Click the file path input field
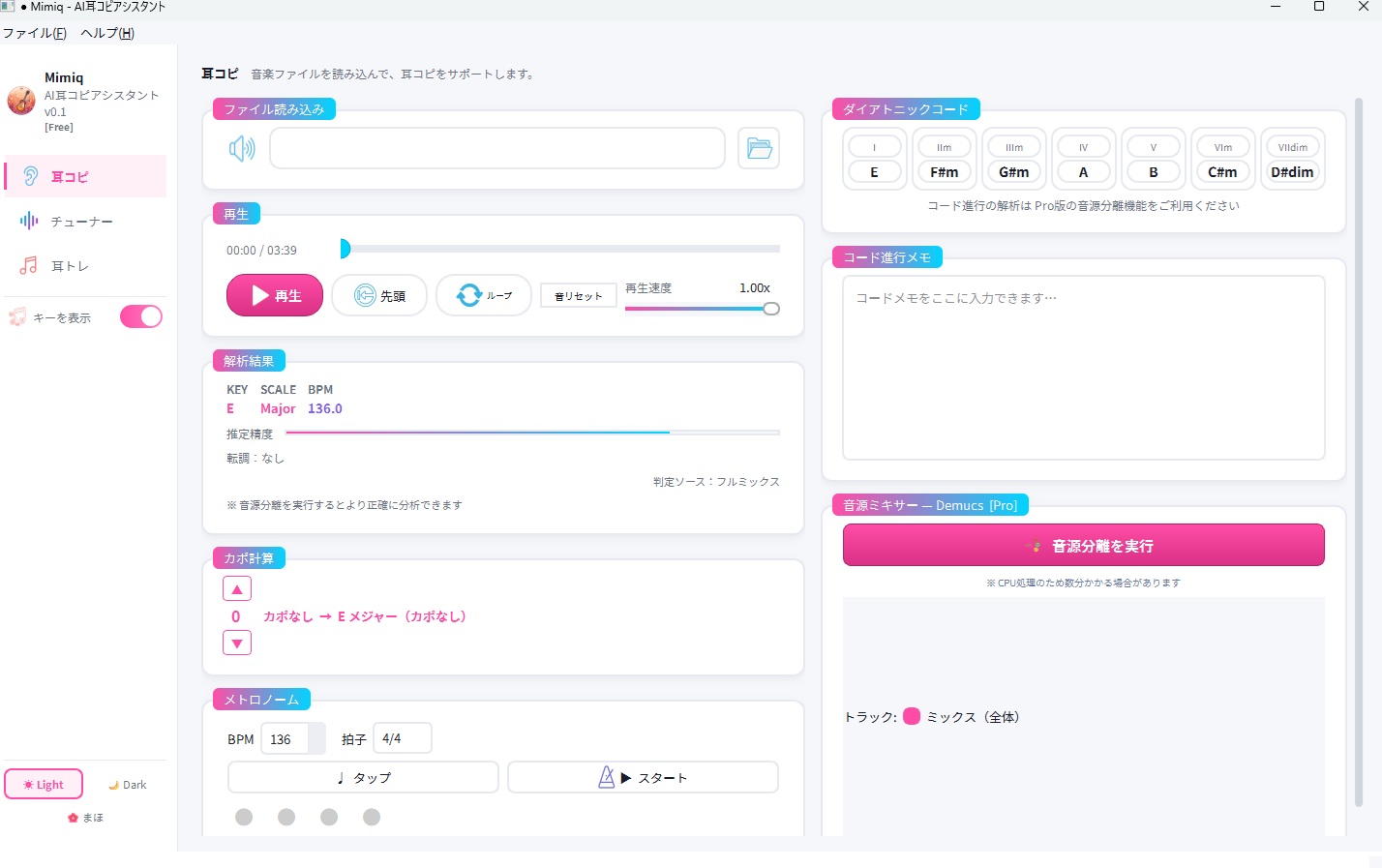The image size is (1382, 868). click(497, 148)
